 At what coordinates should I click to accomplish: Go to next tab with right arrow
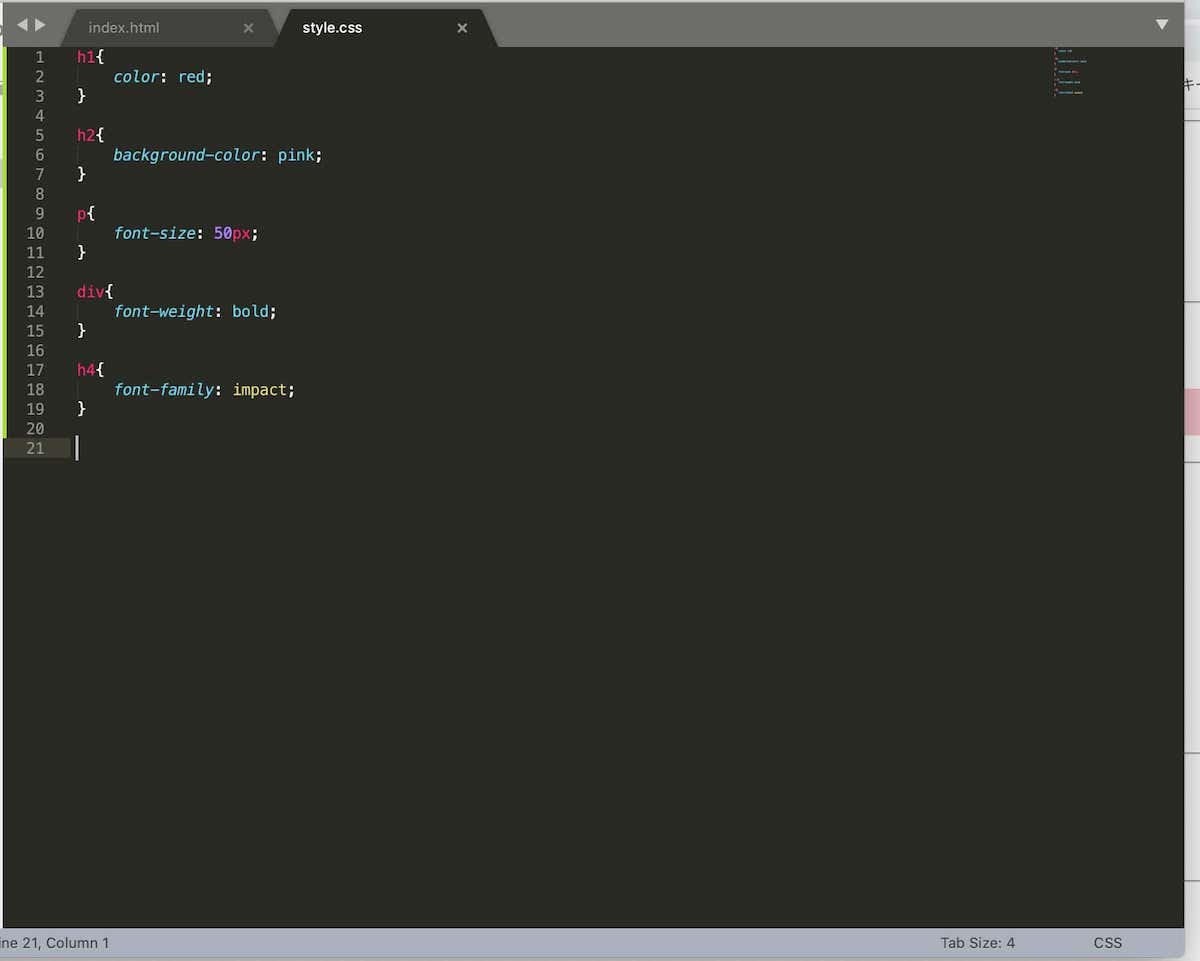click(40, 24)
